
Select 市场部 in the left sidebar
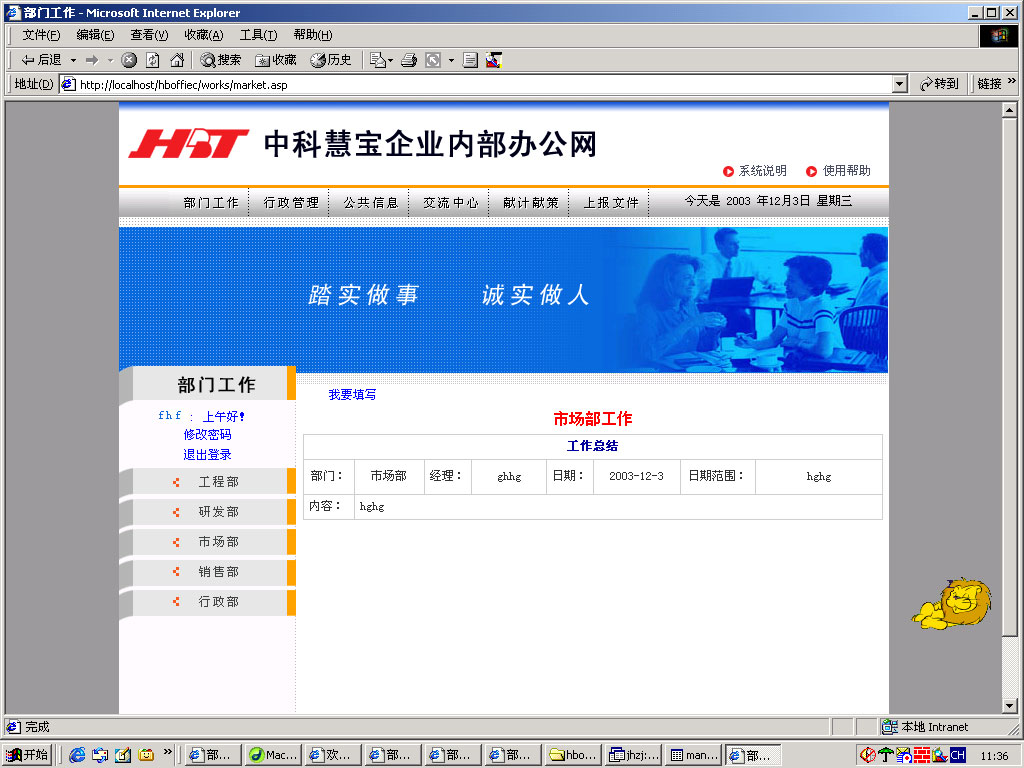point(218,542)
